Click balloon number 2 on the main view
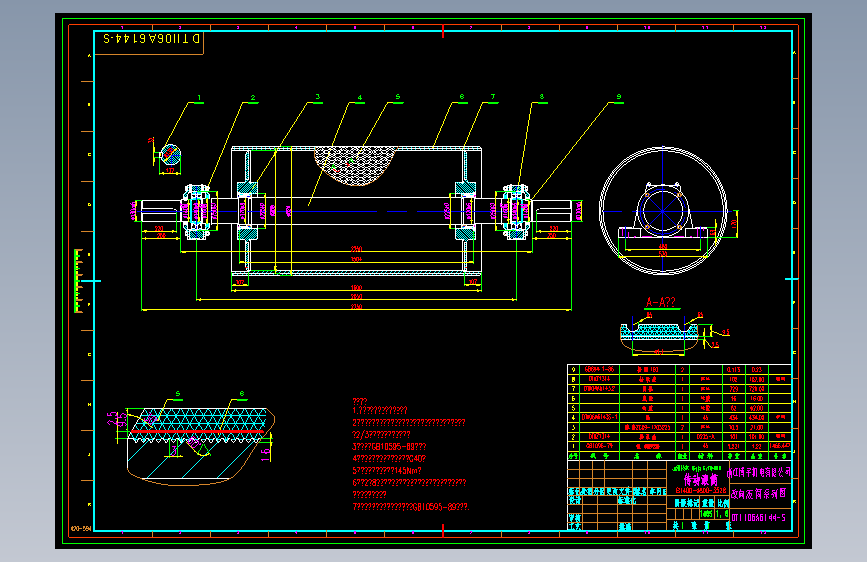Image resolution: width=867 pixels, height=562 pixels. click(x=253, y=98)
